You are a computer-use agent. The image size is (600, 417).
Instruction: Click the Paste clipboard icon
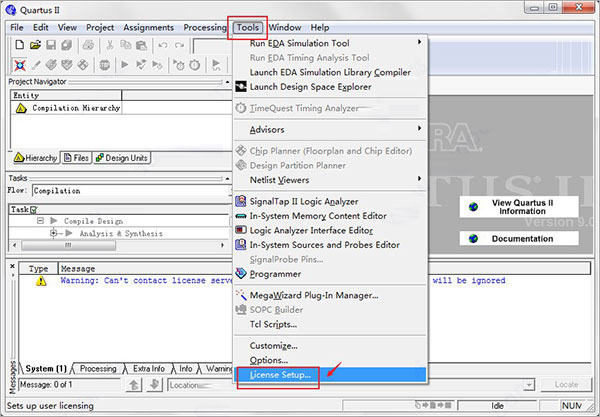click(x=142, y=45)
